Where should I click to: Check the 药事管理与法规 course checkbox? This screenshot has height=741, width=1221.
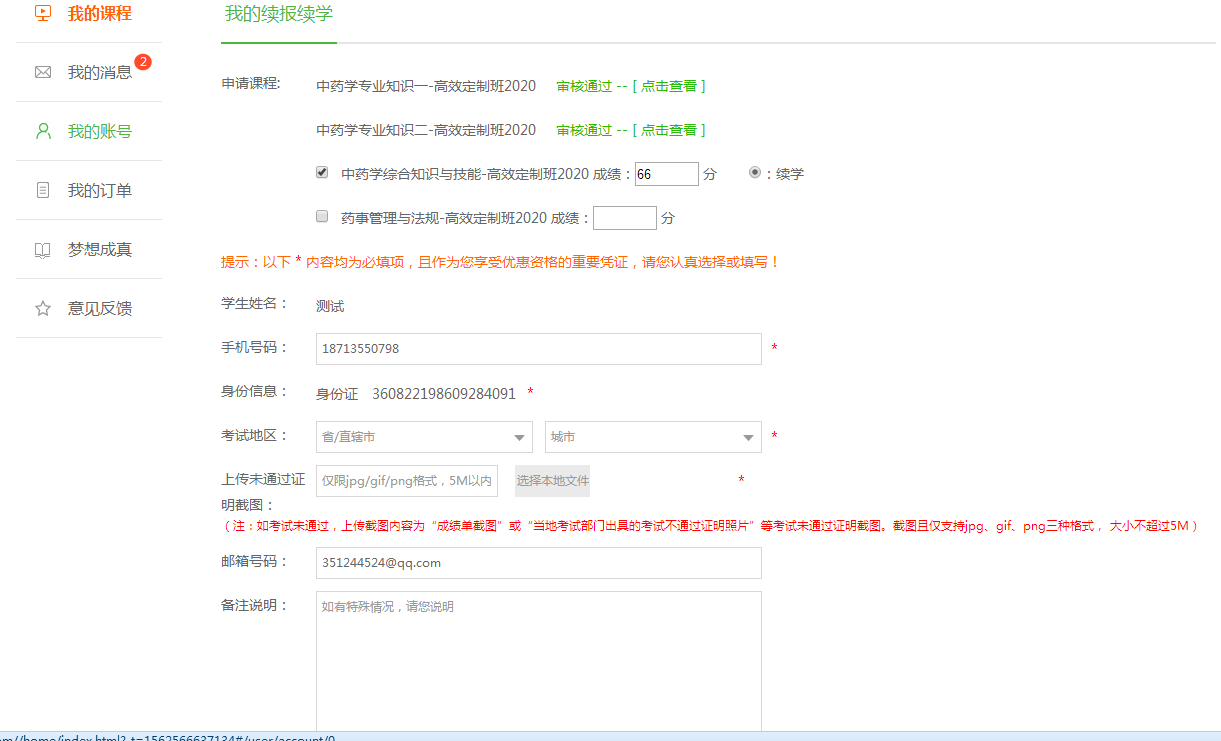pos(322,216)
